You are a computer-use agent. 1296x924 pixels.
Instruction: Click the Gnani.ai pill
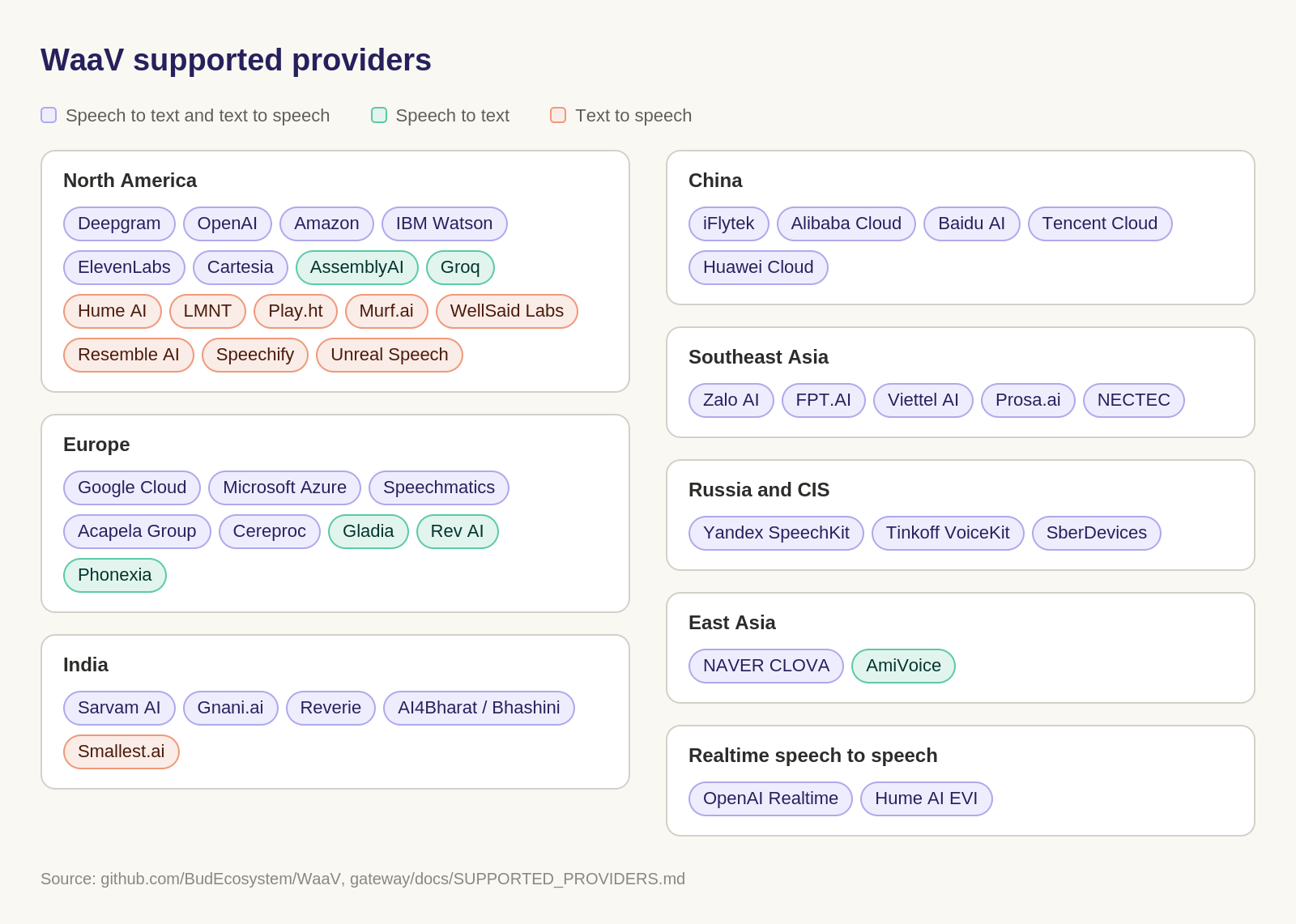(x=231, y=708)
